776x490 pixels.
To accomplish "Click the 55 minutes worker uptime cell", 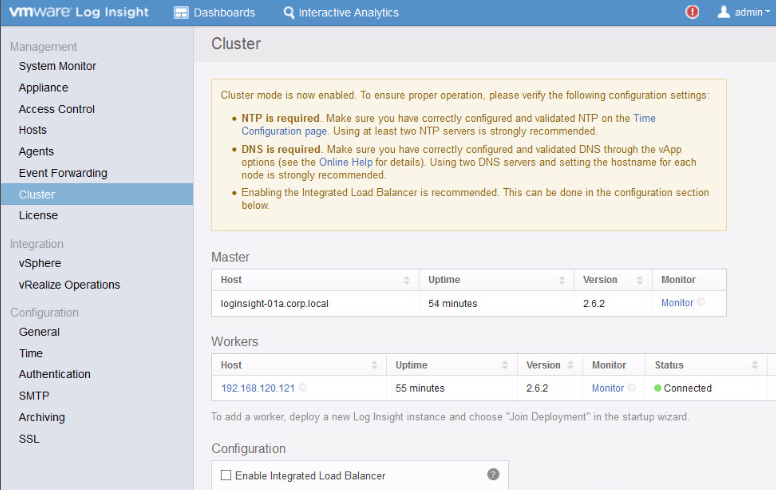I will [452, 389].
